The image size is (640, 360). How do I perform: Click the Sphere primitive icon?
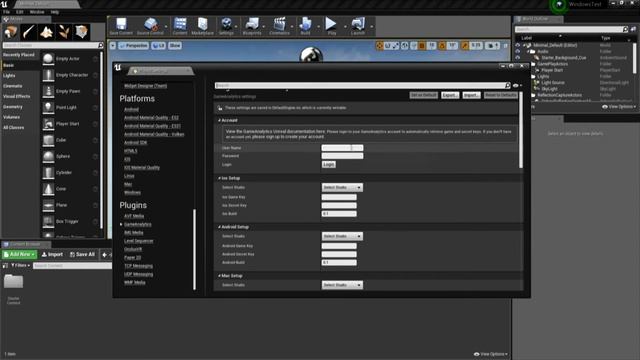48,156
